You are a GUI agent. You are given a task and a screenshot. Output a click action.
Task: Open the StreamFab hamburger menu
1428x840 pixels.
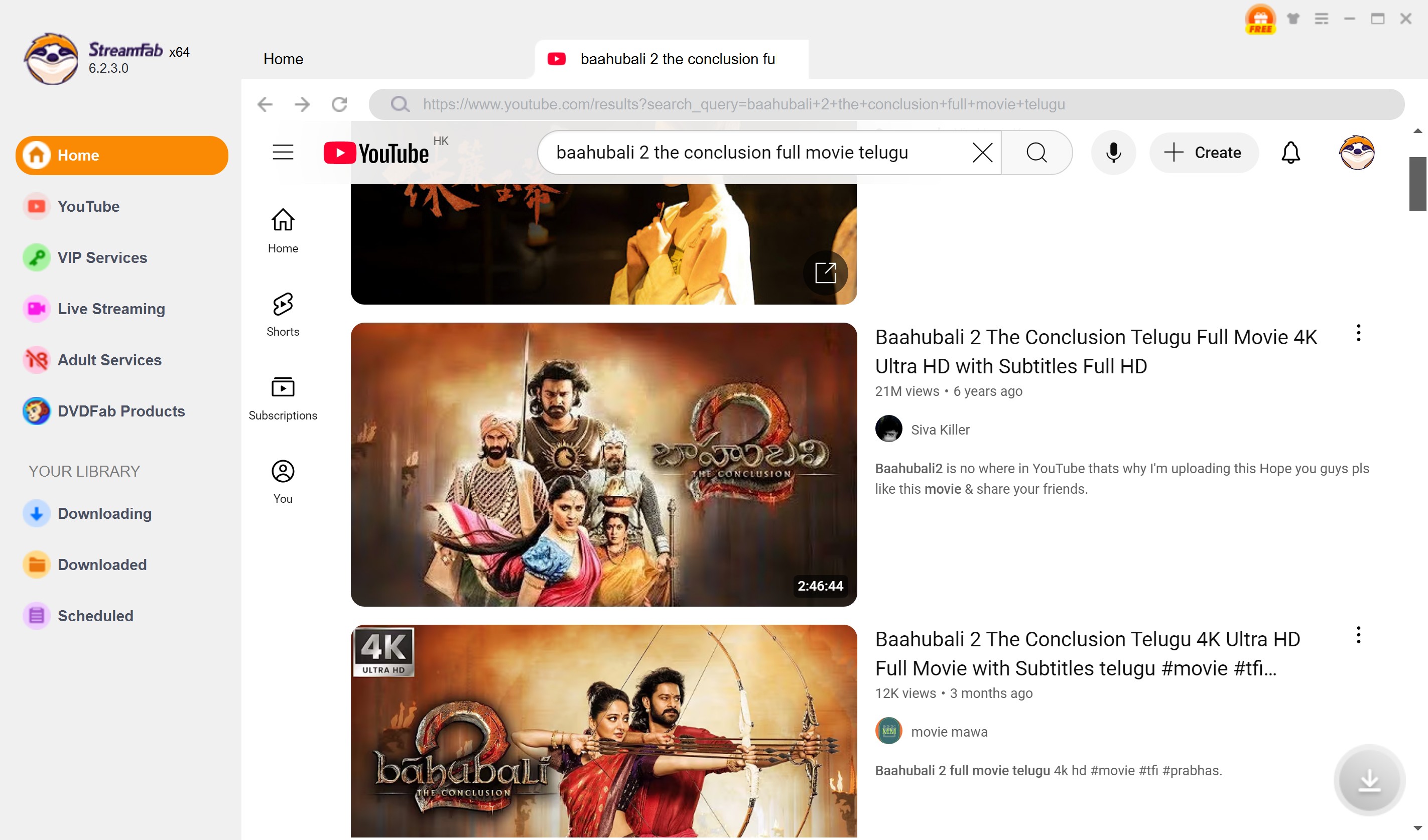pyautogui.click(x=1322, y=19)
